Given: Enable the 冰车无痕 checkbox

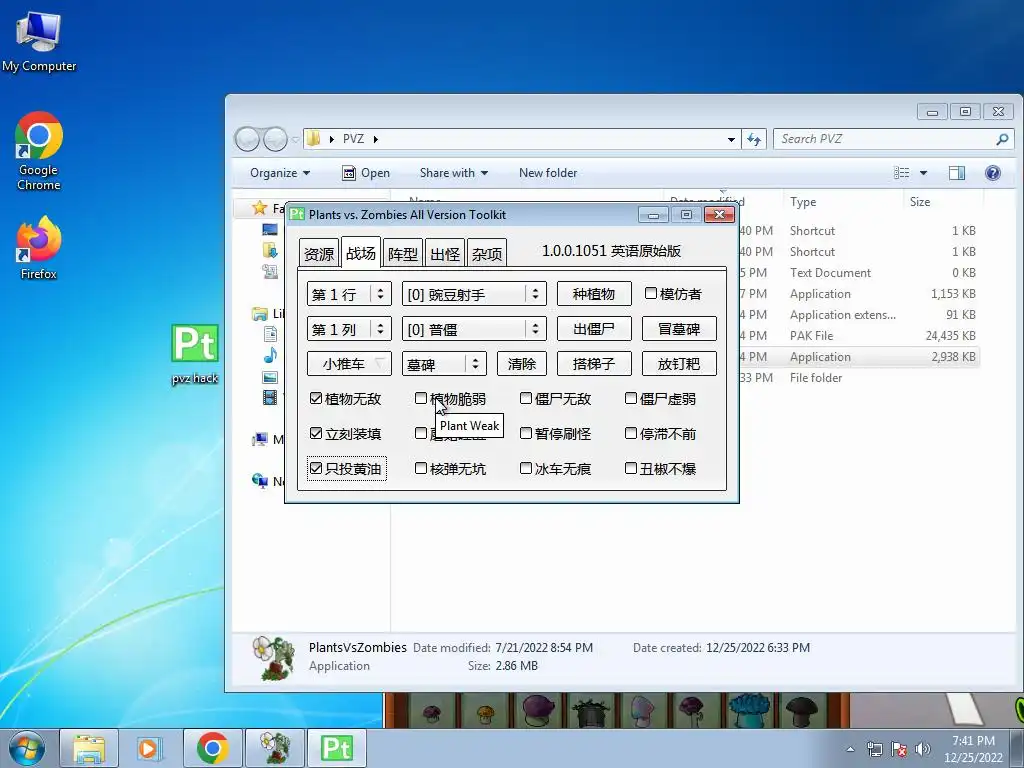Looking at the screenshot, I should click(526, 468).
